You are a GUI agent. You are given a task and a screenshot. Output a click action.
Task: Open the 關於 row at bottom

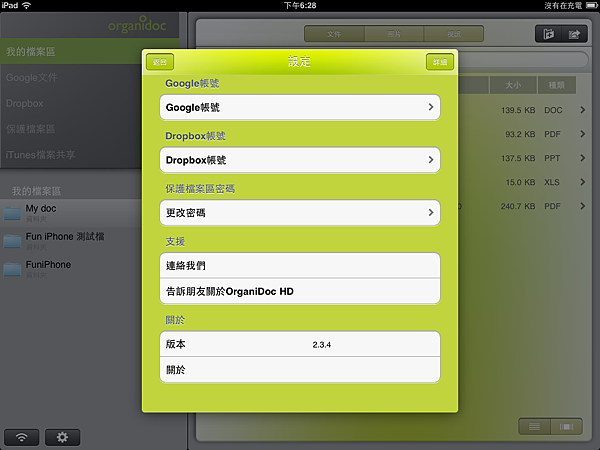click(x=300, y=370)
